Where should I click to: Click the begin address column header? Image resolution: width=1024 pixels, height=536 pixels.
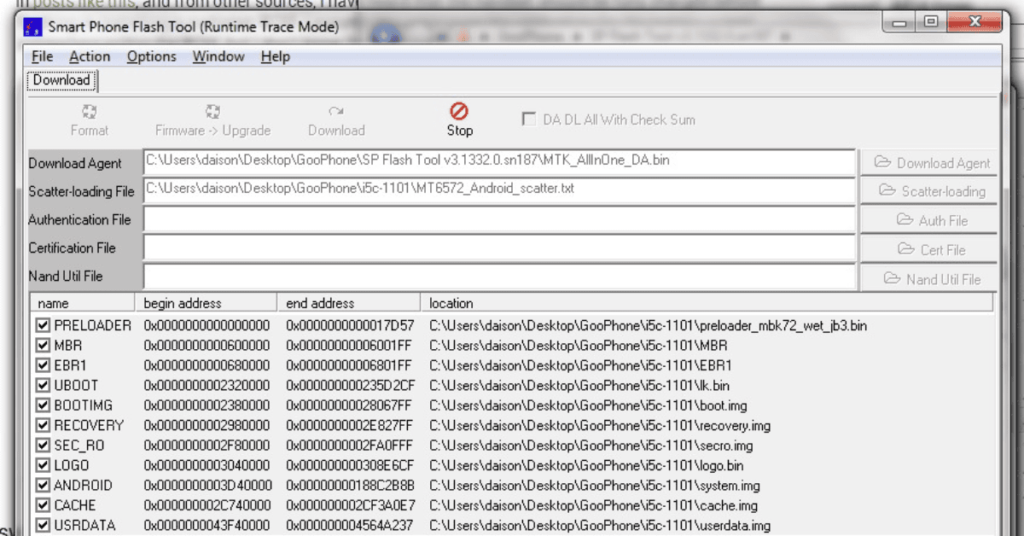[x=206, y=303]
